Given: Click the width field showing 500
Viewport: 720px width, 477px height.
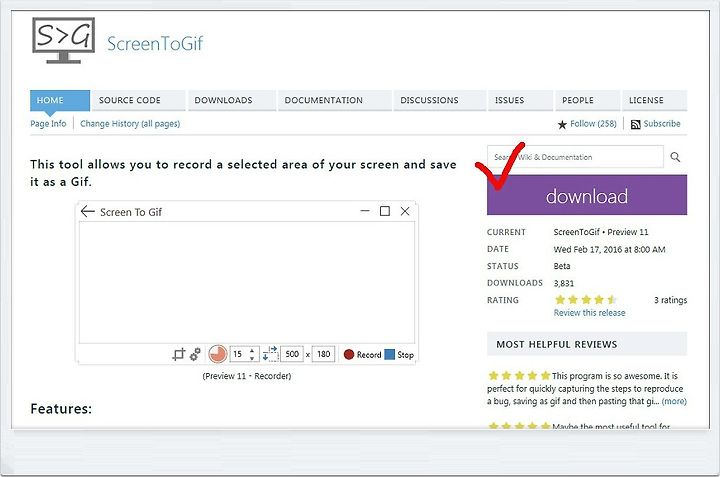Looking at the screenshot, I should pos(292,354).
